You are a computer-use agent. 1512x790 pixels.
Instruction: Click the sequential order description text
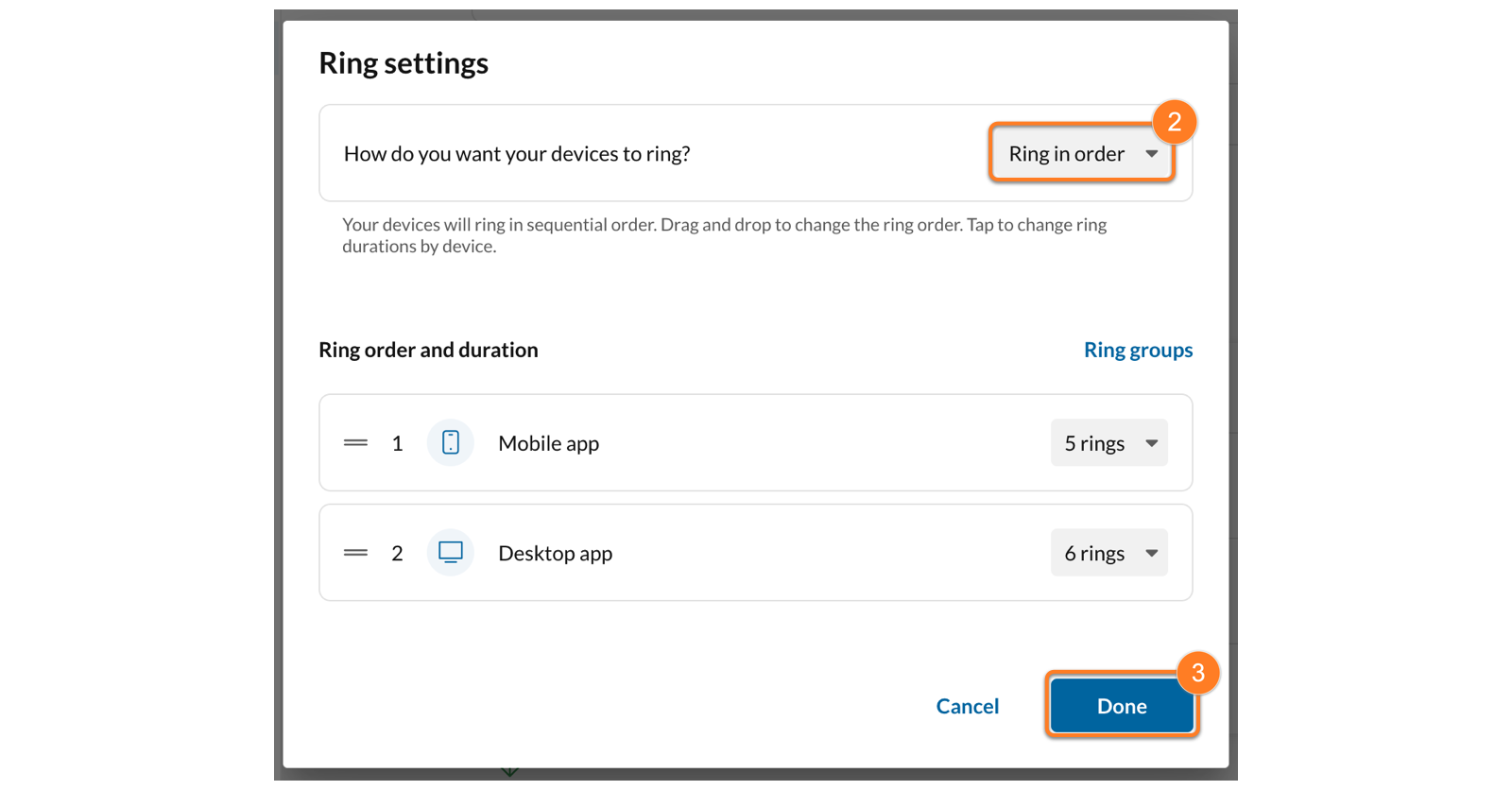point(724,235)
